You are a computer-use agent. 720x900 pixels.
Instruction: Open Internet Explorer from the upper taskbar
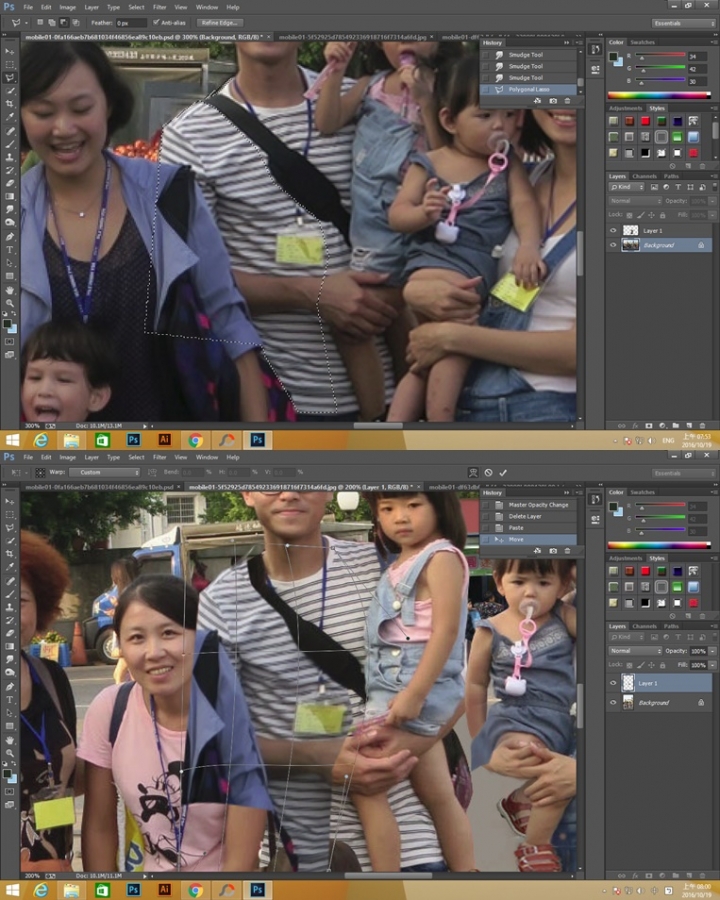pos(40,440)
